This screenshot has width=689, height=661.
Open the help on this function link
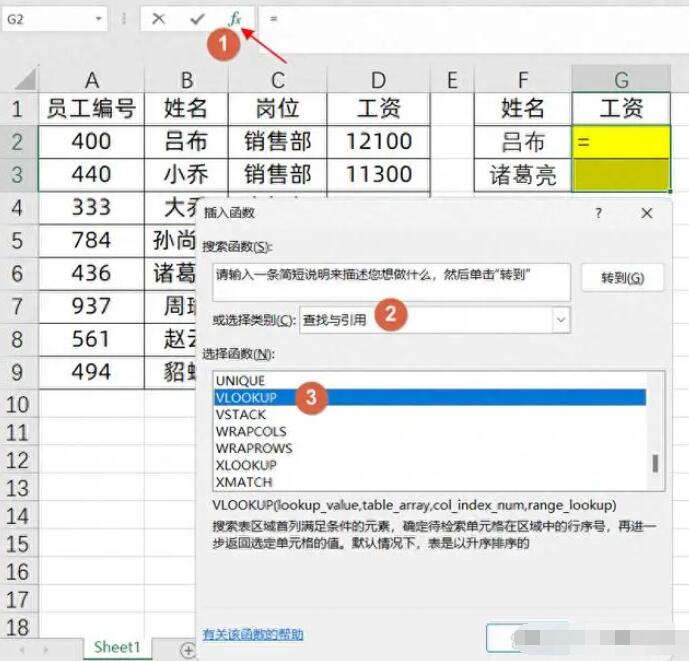[x=253, y=634]
